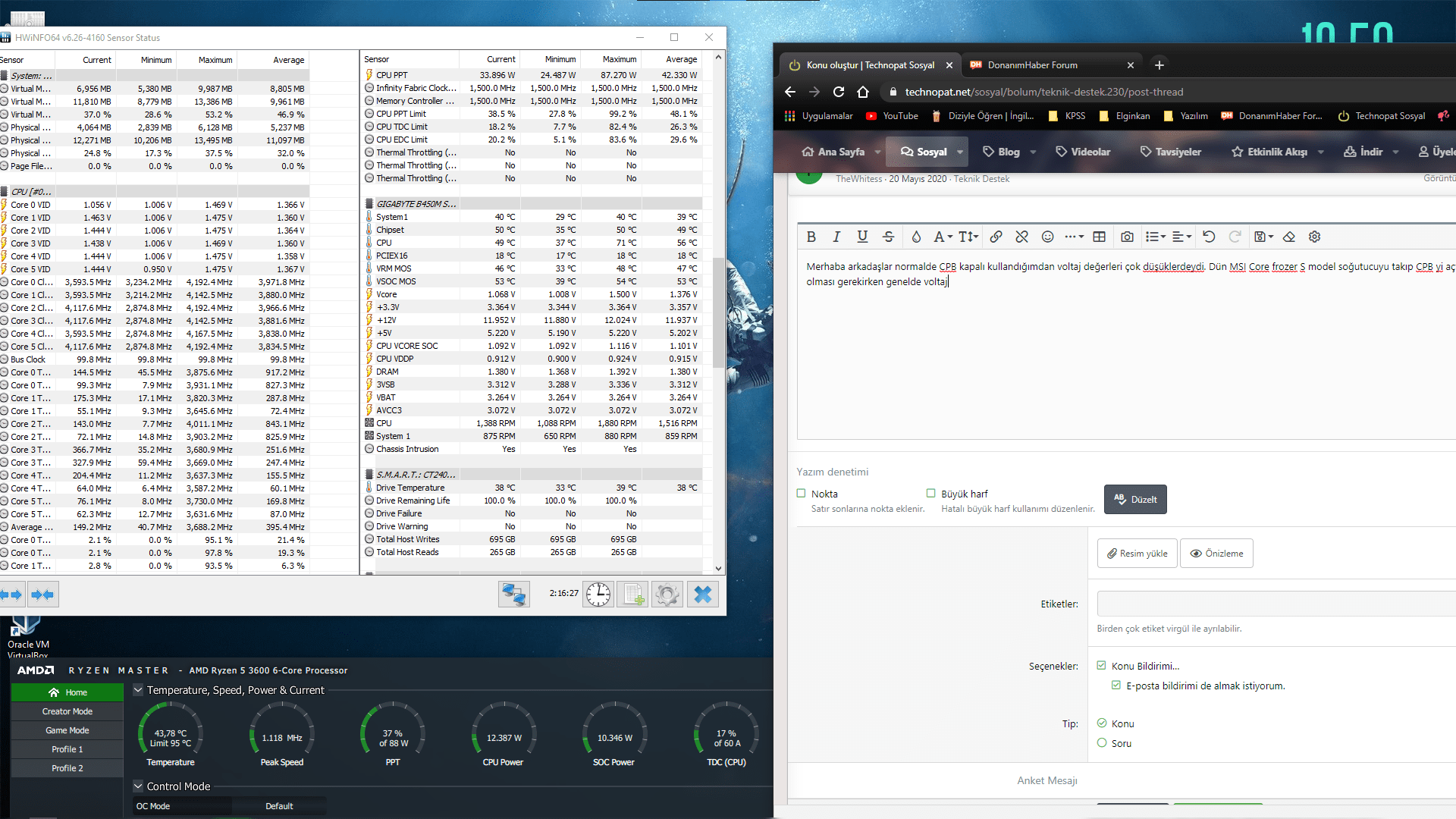
Task: Click the insert link icon in editor
Action: point(996,237)
